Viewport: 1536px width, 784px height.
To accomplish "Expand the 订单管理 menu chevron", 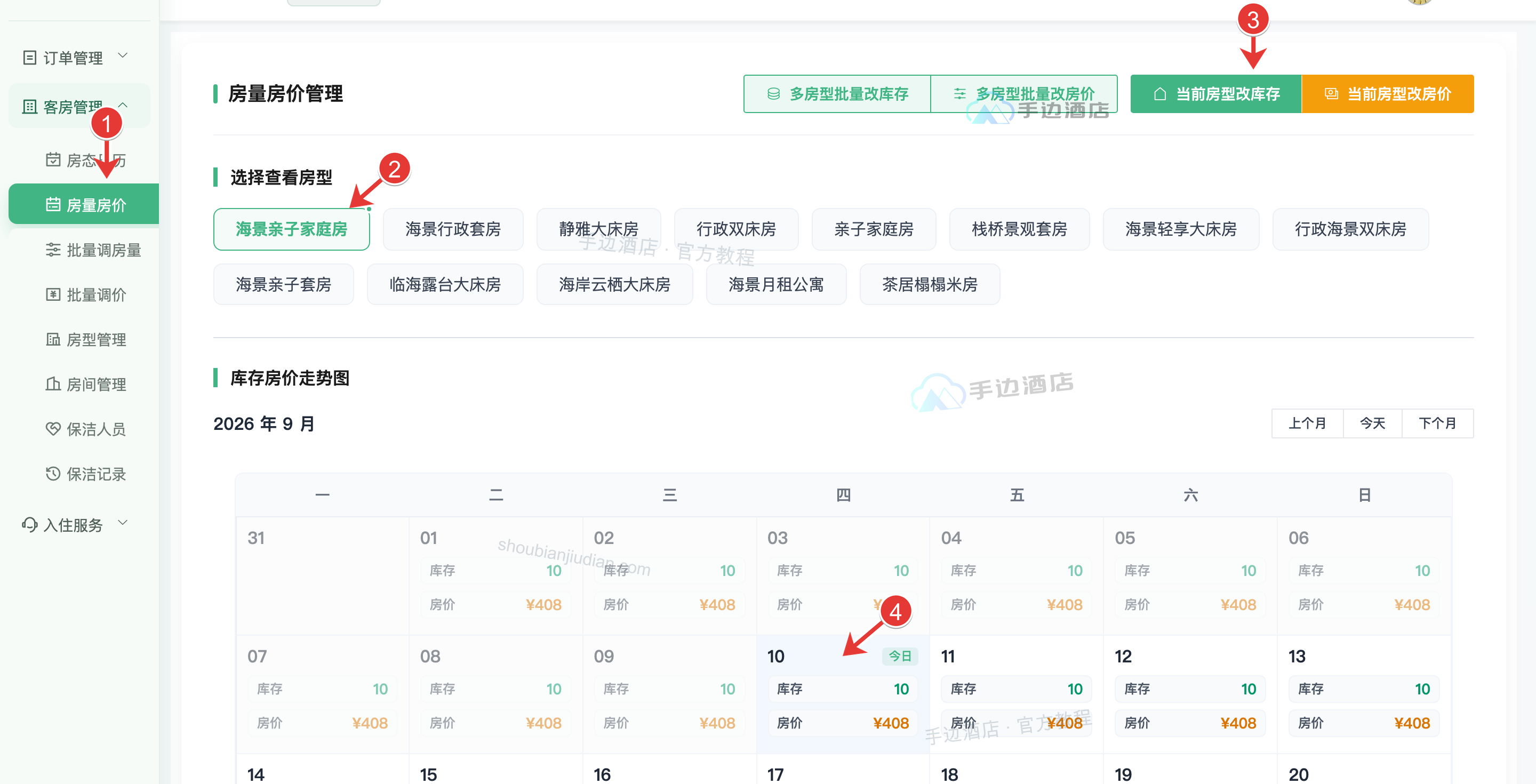I will coord(123,56).
